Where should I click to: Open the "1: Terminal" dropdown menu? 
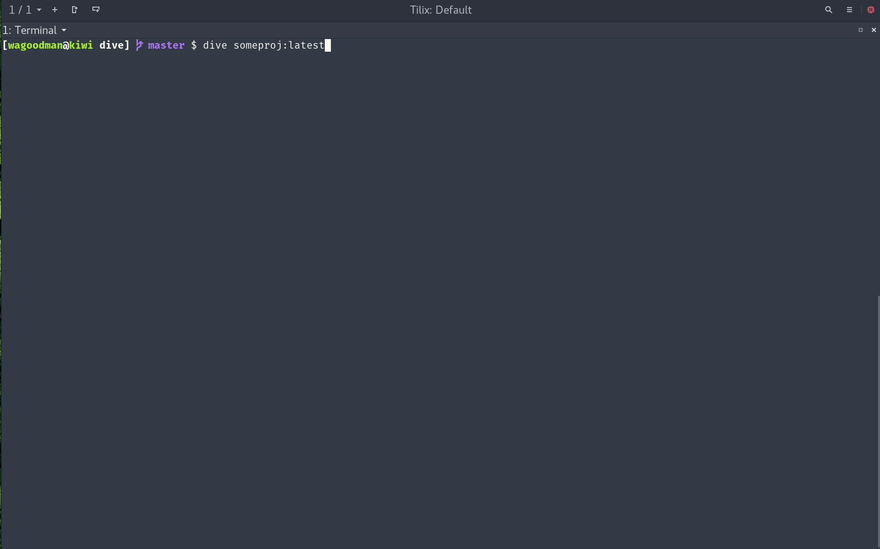[34, 30]
